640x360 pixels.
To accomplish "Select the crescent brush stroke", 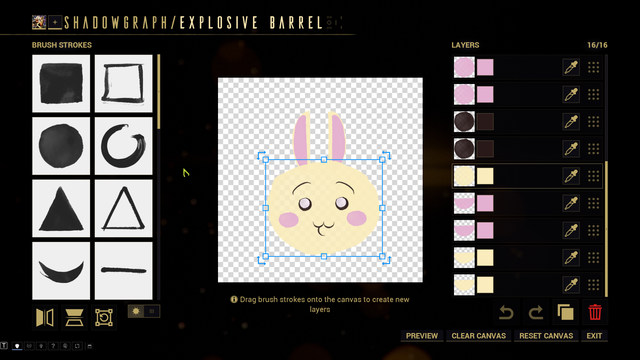I will tap(61, 271).
